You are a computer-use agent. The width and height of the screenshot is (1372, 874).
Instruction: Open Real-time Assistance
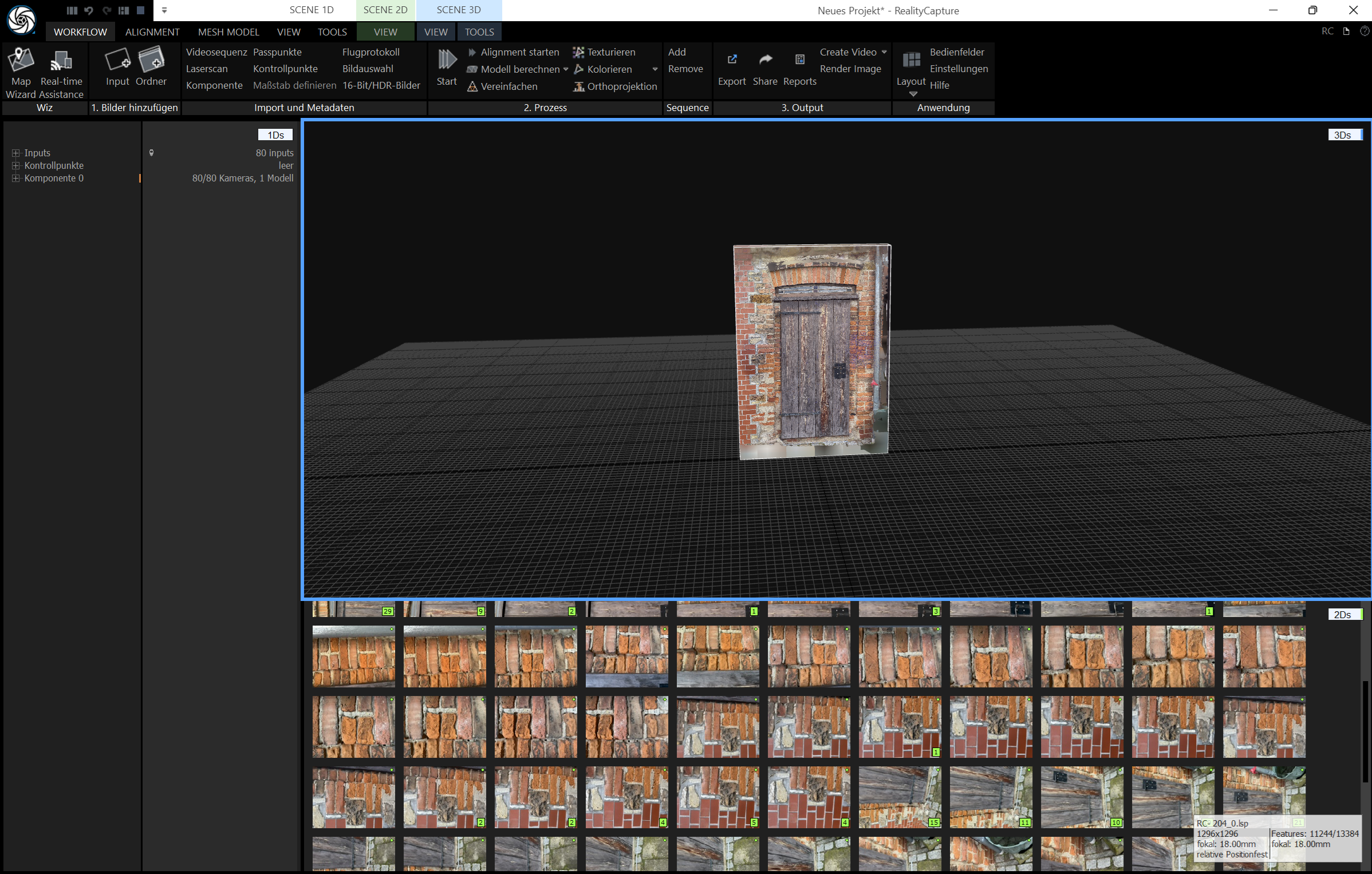[61, 73]
